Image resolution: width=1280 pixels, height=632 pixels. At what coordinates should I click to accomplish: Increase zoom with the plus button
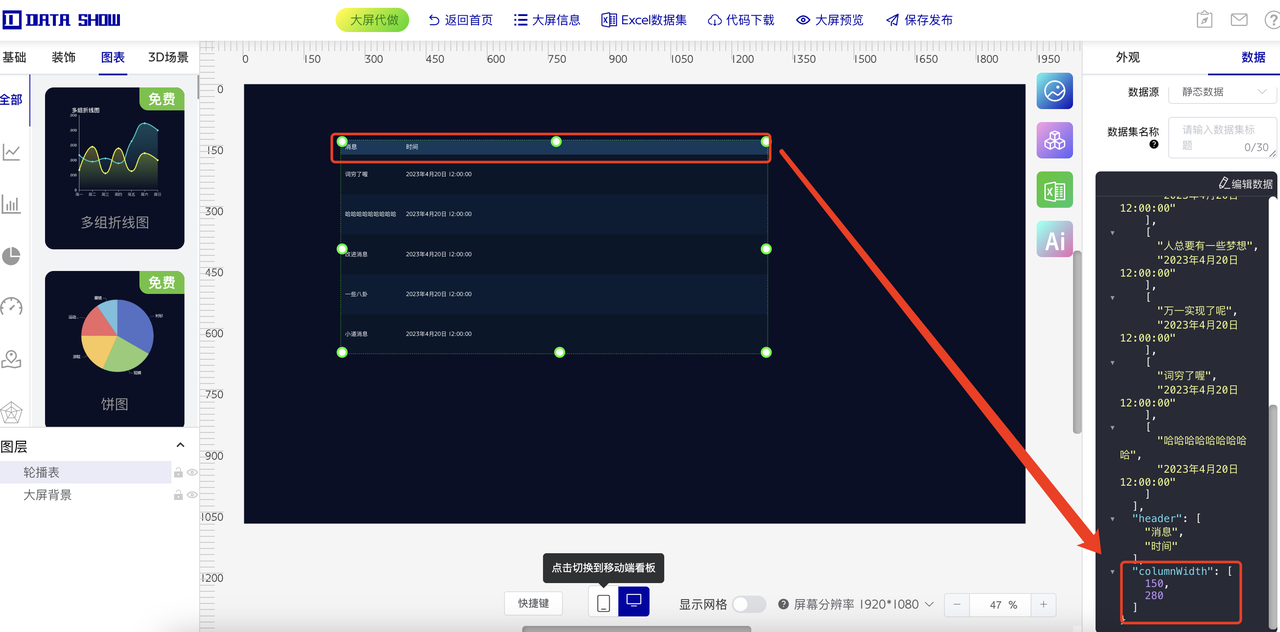click(1043, 604)
